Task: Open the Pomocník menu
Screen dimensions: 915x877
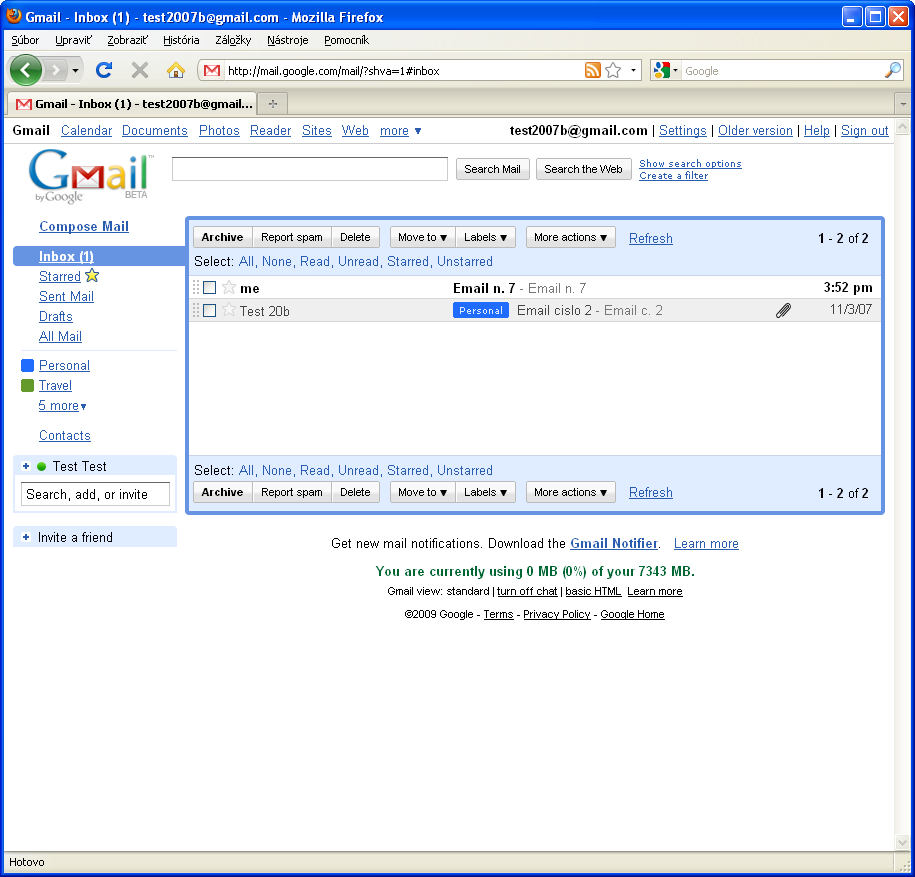Action: pyautogui.click(x=347, y=40)
